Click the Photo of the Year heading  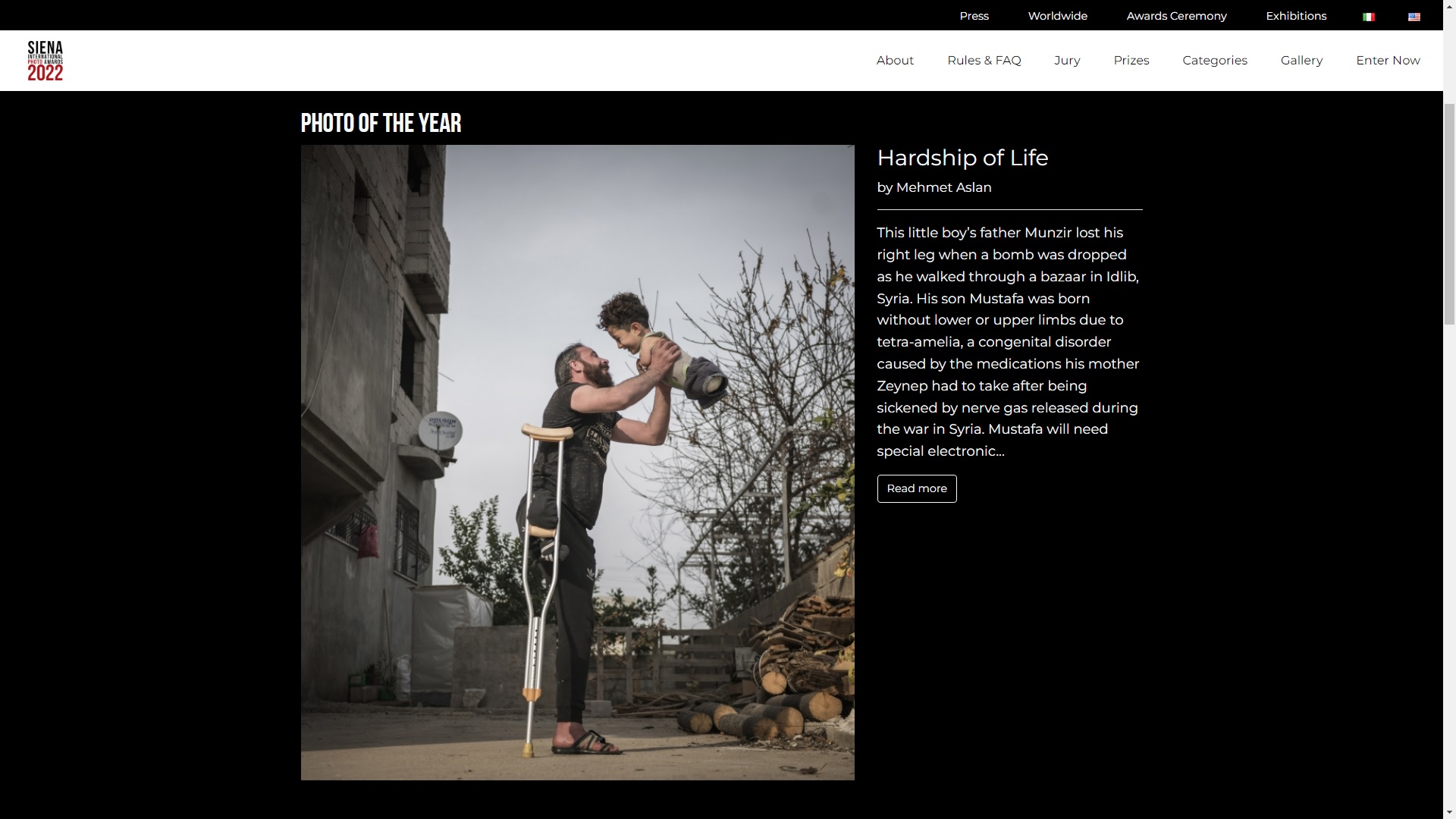coord(381,123)
